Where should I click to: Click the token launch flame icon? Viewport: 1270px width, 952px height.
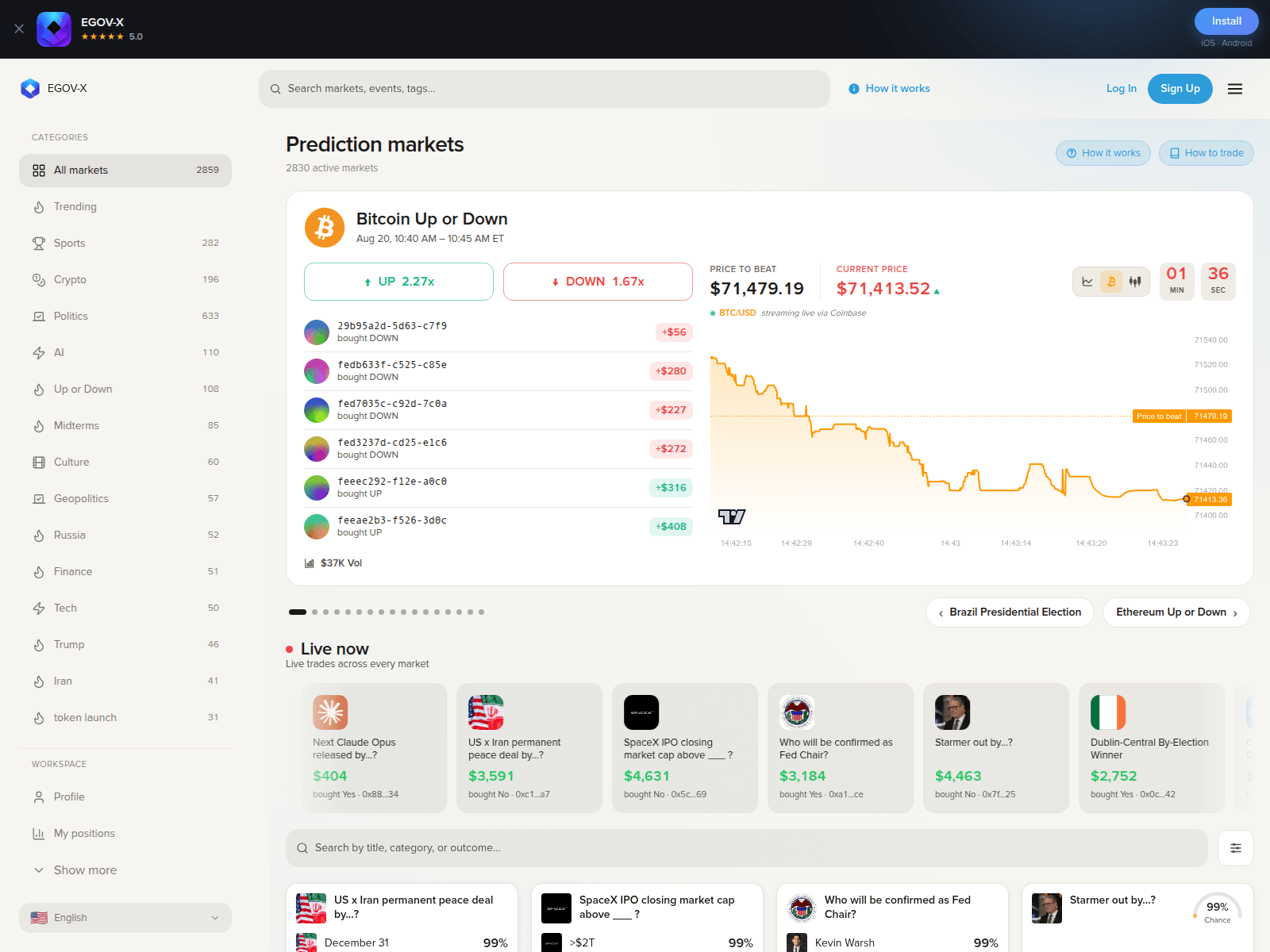(39, 718)
